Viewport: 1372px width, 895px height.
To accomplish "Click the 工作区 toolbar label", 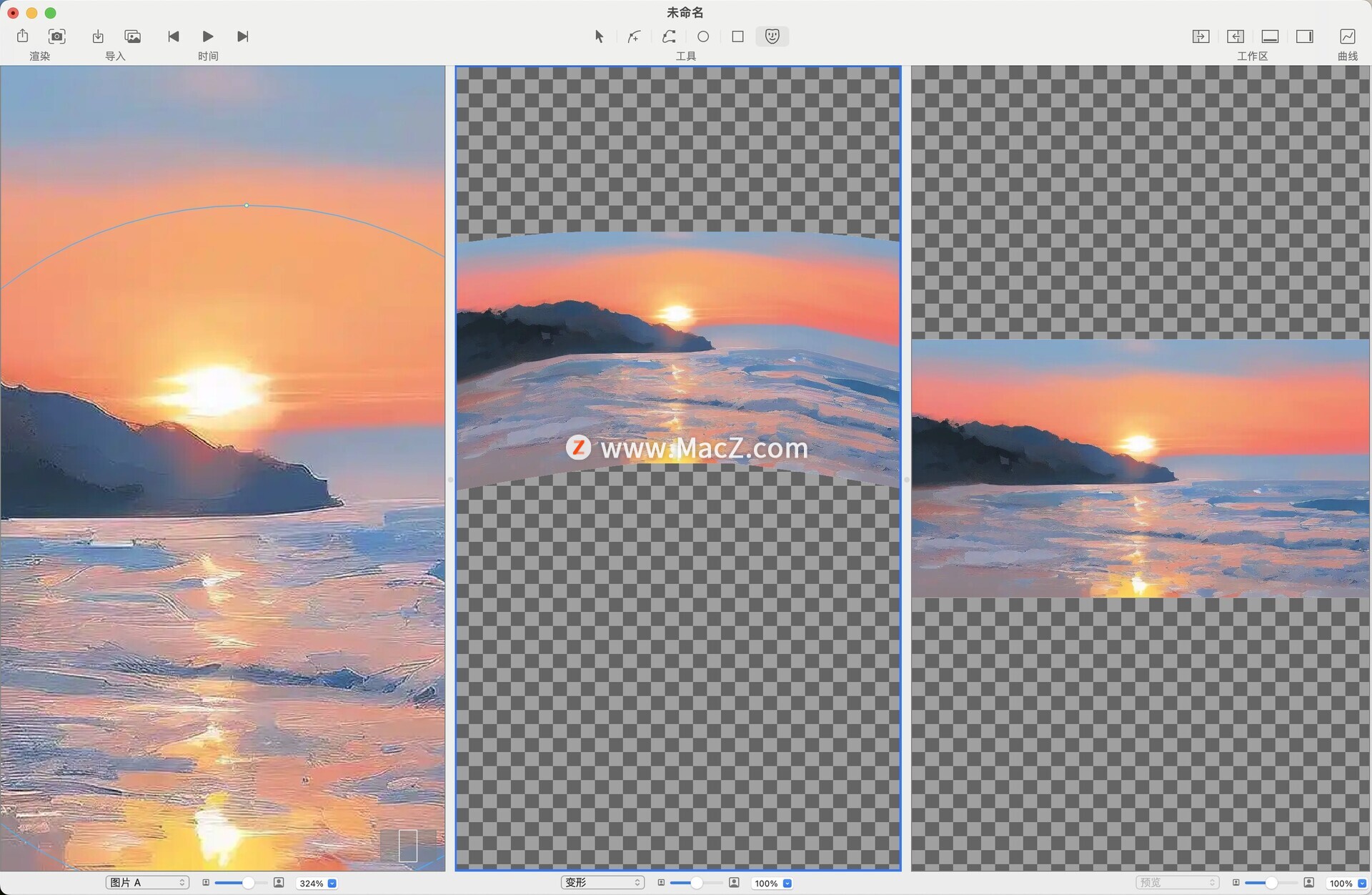I will click(1253, 56).
